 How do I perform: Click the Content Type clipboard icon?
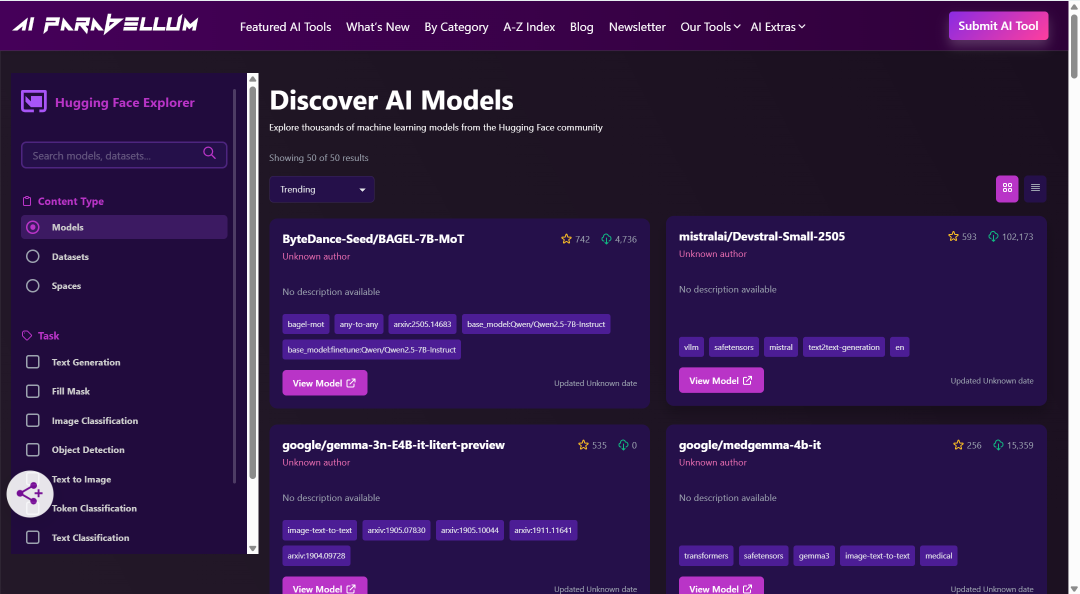(x=27, y=201)
